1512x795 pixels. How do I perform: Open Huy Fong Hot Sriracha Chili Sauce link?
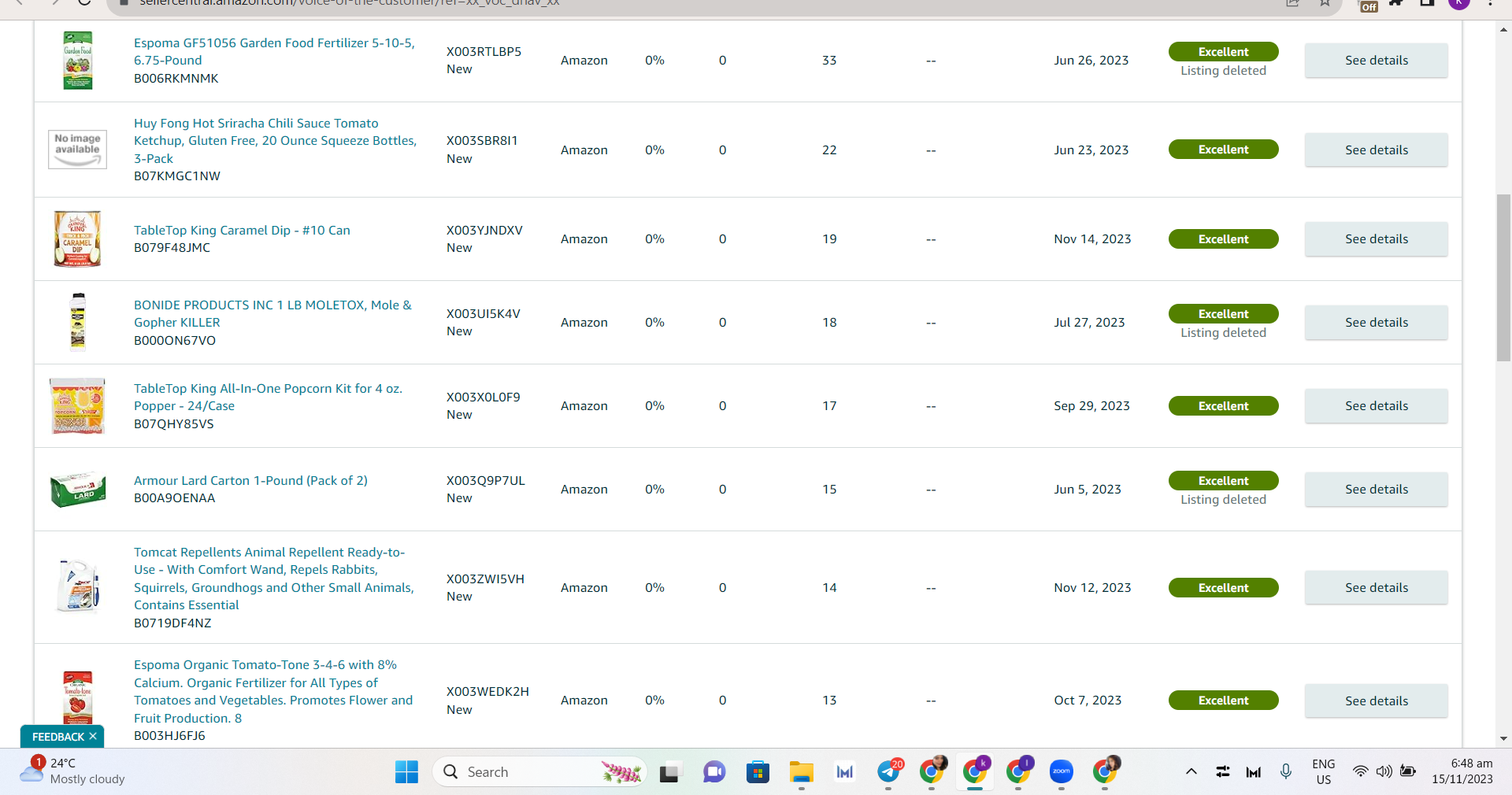(275, 141)
